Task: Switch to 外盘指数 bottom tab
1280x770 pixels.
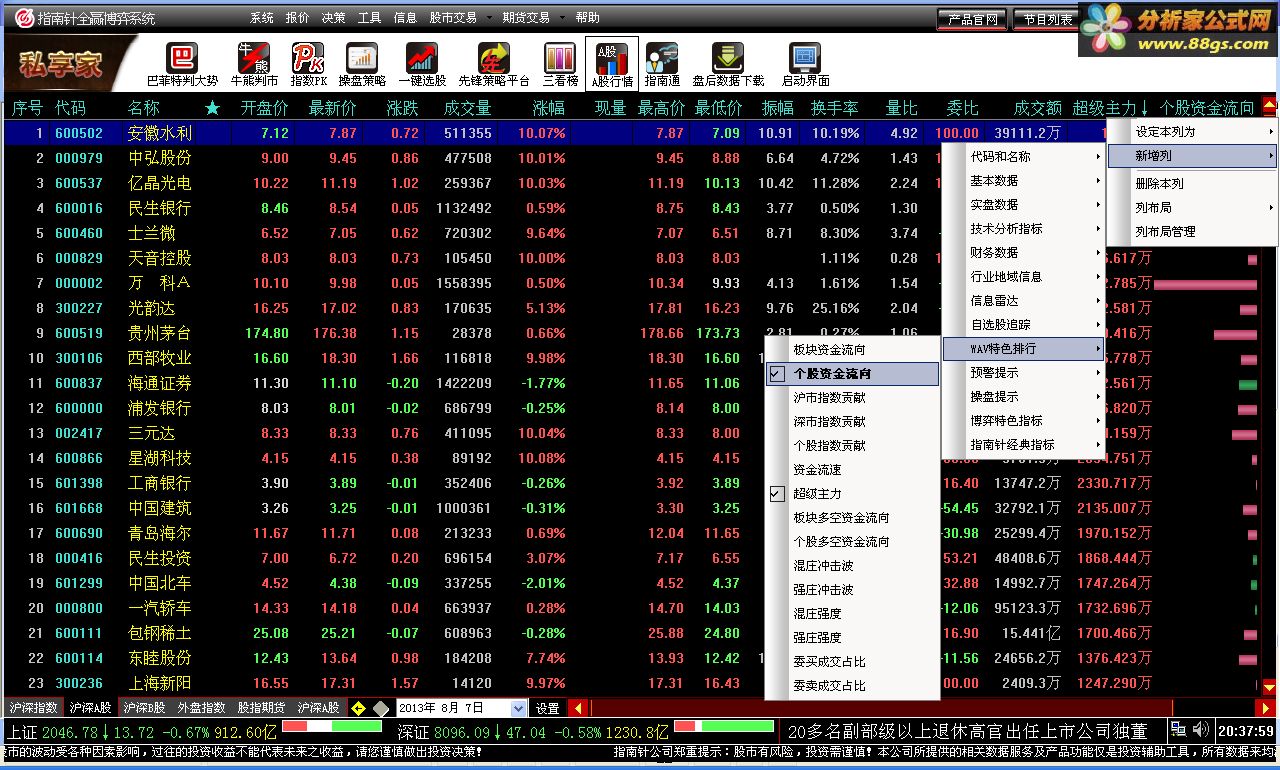Action: pos(201,708)
